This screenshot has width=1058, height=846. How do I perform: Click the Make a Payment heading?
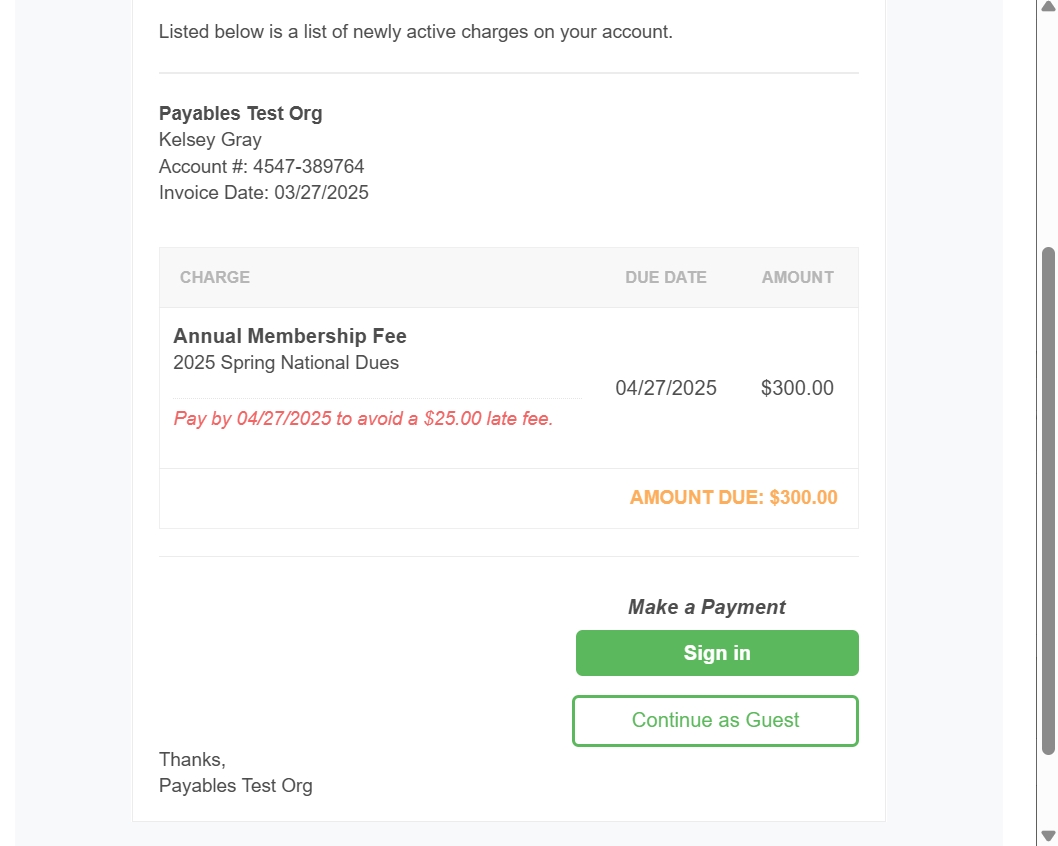click(x=706, y=607)
